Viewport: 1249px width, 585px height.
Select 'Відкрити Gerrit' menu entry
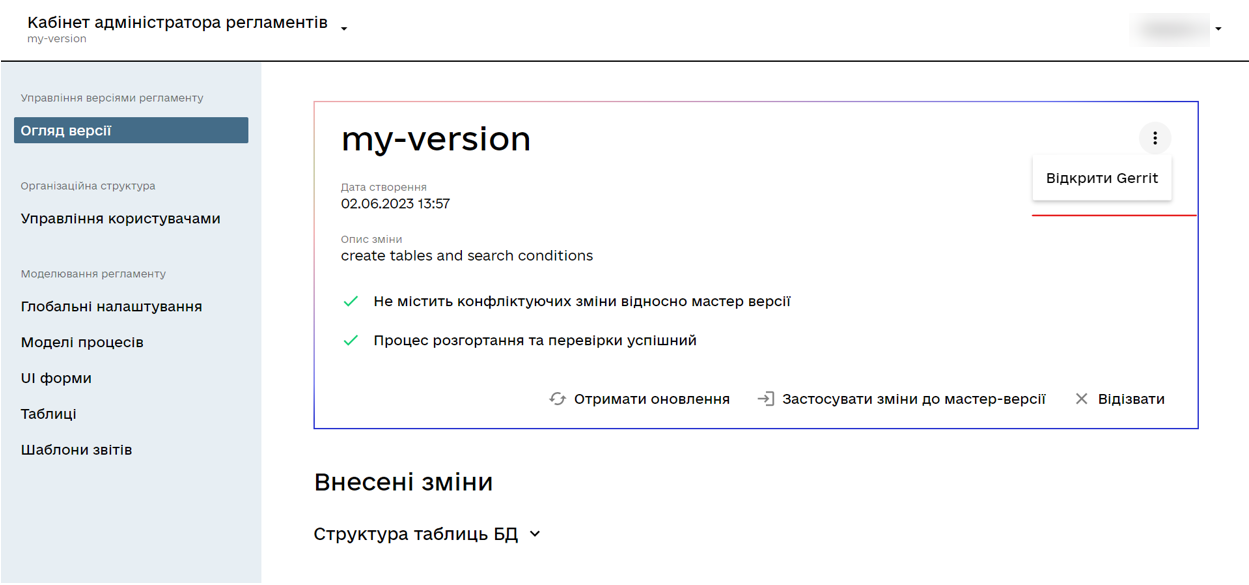1102,178
